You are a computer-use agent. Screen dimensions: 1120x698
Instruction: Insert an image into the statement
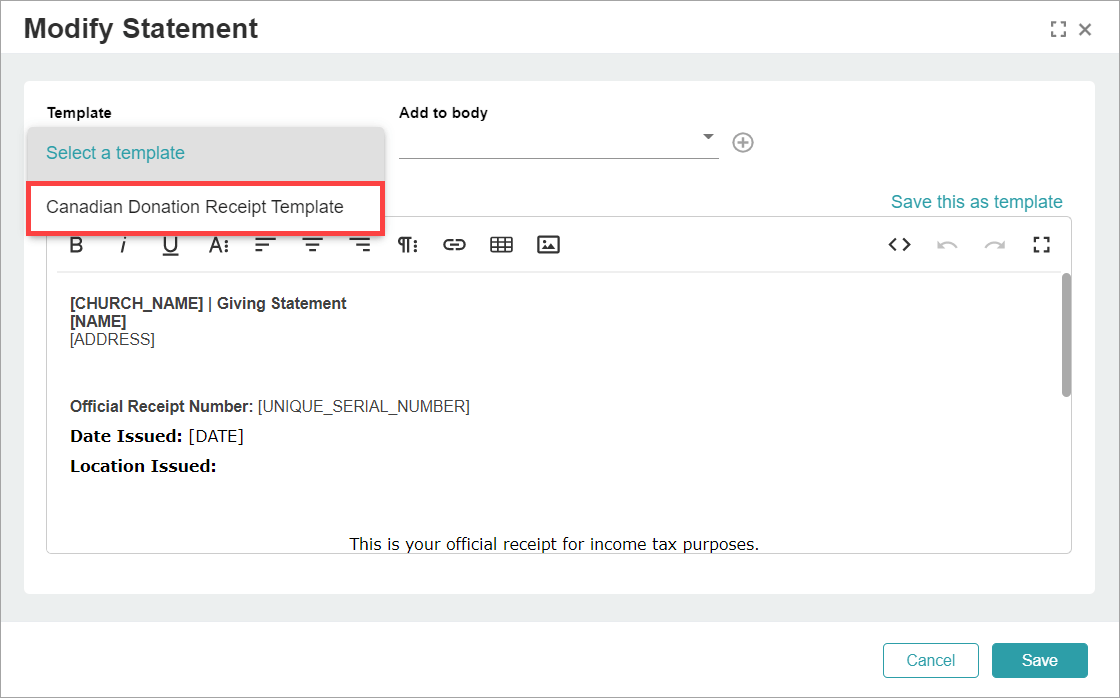[x=548, y=245]
